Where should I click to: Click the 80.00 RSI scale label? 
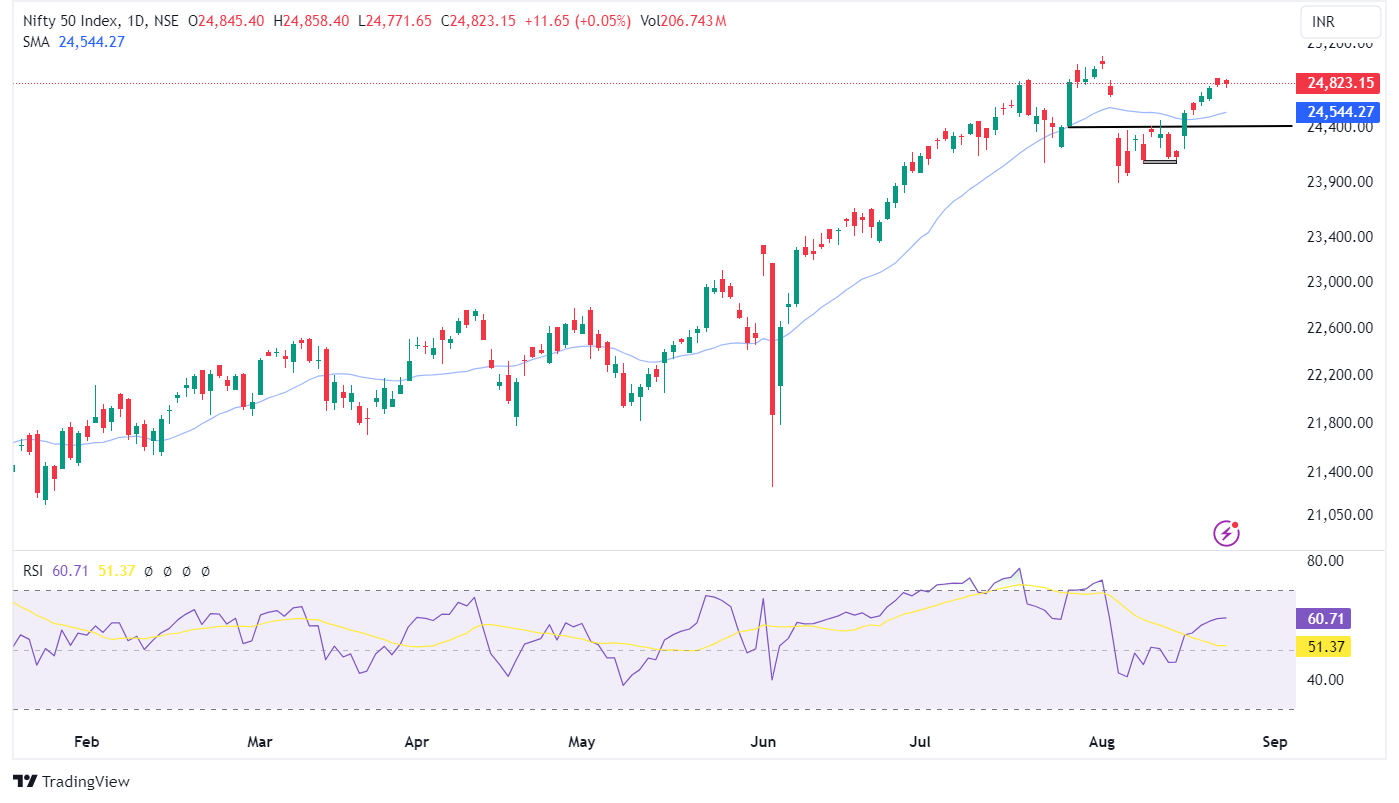pyautogui.click(x=1325, y=561)
